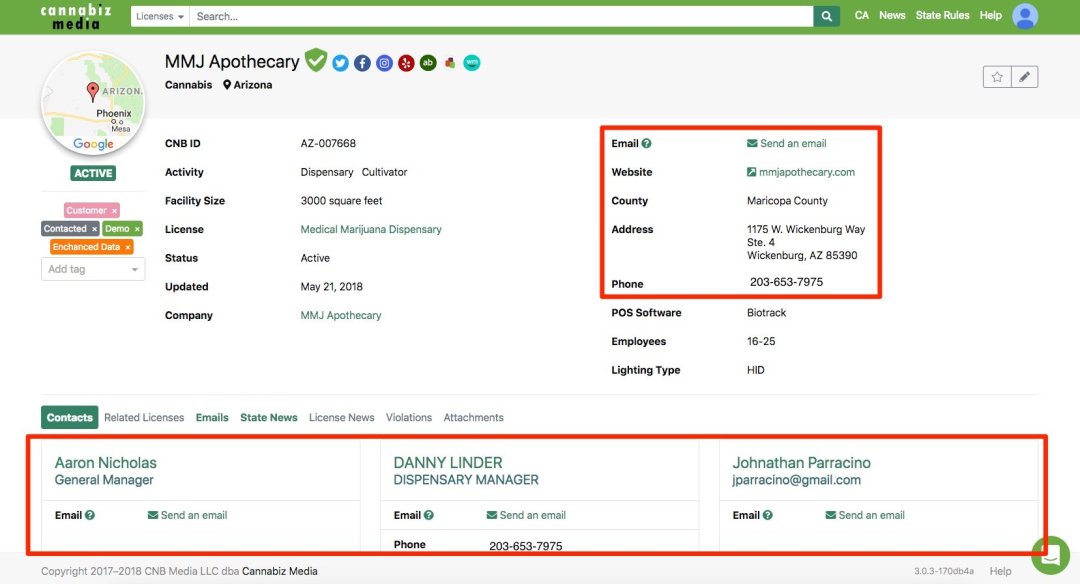Click the jparracino@gmail.com text
The width and height of the screenshot is (1080, 584).
pos(796,480)
